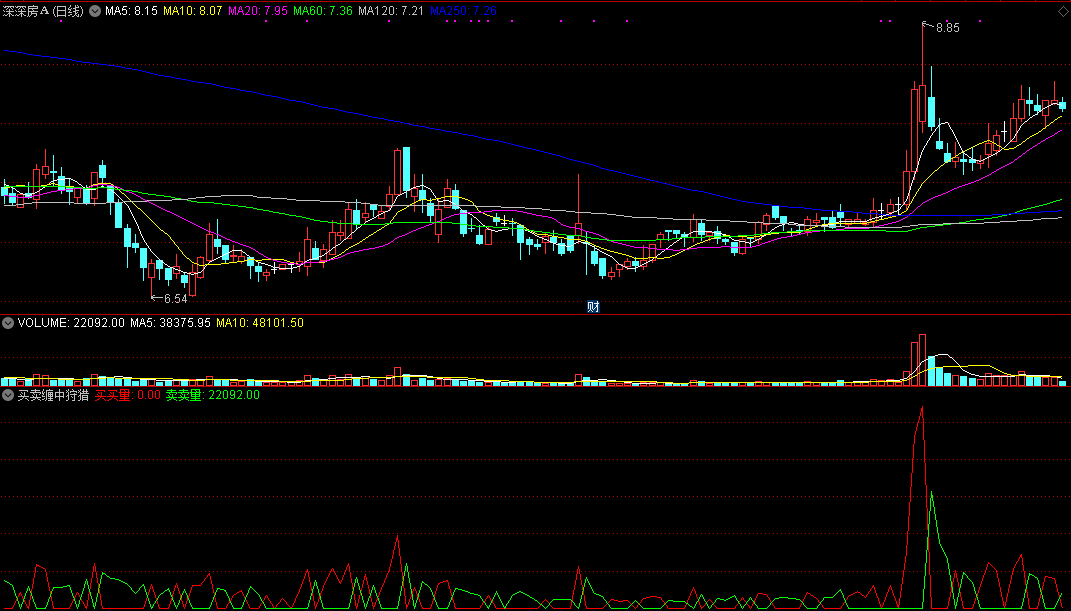
Task: Expand the VOLUME indicator dropdown
Action: pos(8,323)
